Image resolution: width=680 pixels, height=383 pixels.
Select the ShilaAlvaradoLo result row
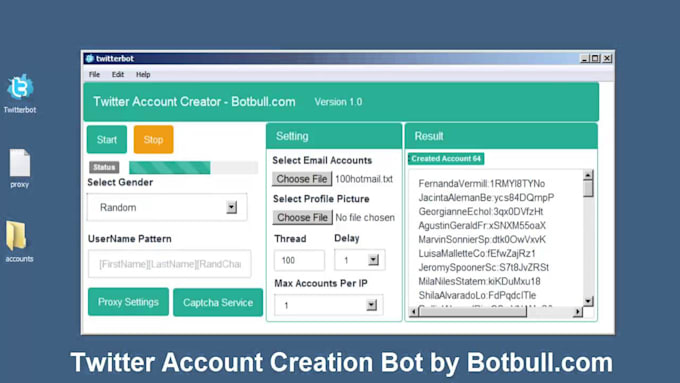tap(477, 295)
